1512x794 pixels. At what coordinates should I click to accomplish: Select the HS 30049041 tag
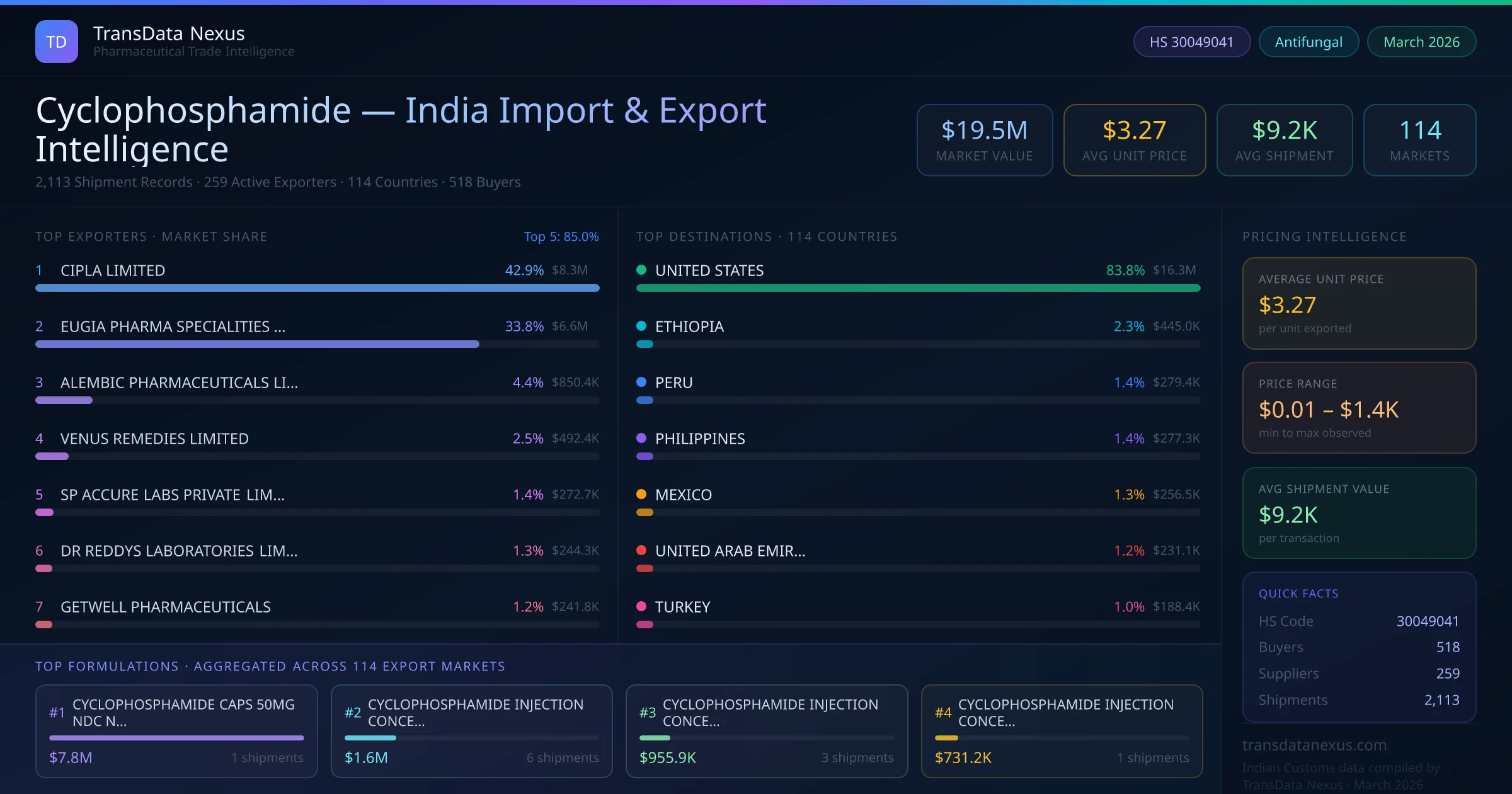pos(1191,42)
